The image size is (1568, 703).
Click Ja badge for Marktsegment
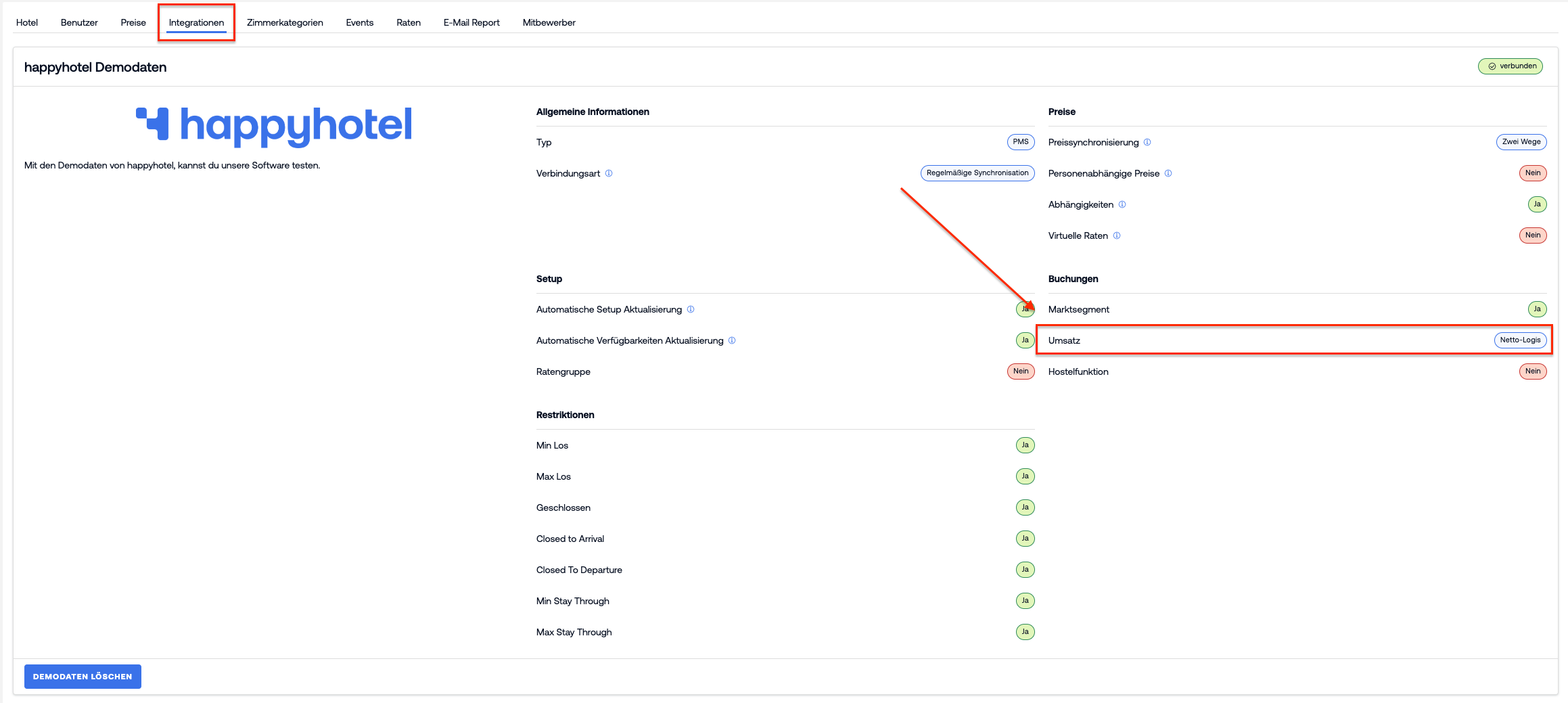pos(1538,309)
